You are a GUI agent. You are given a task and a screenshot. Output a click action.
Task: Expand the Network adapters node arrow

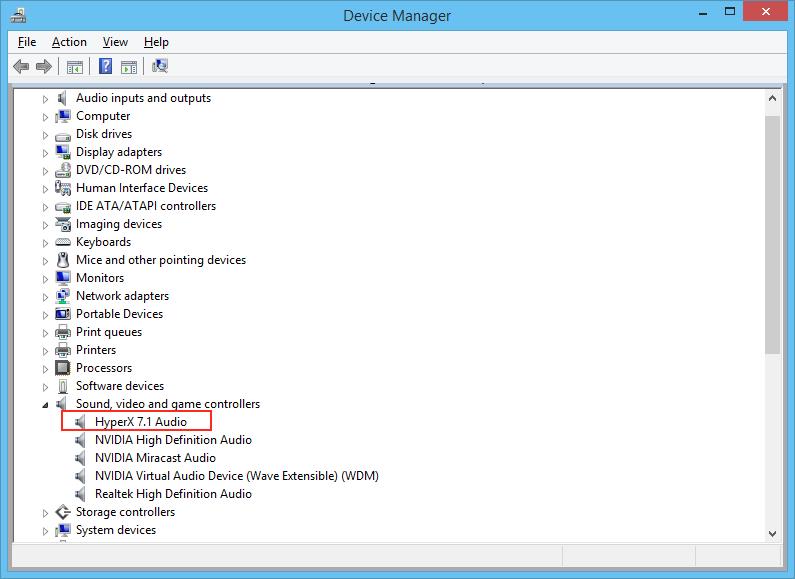click(45, 297)
